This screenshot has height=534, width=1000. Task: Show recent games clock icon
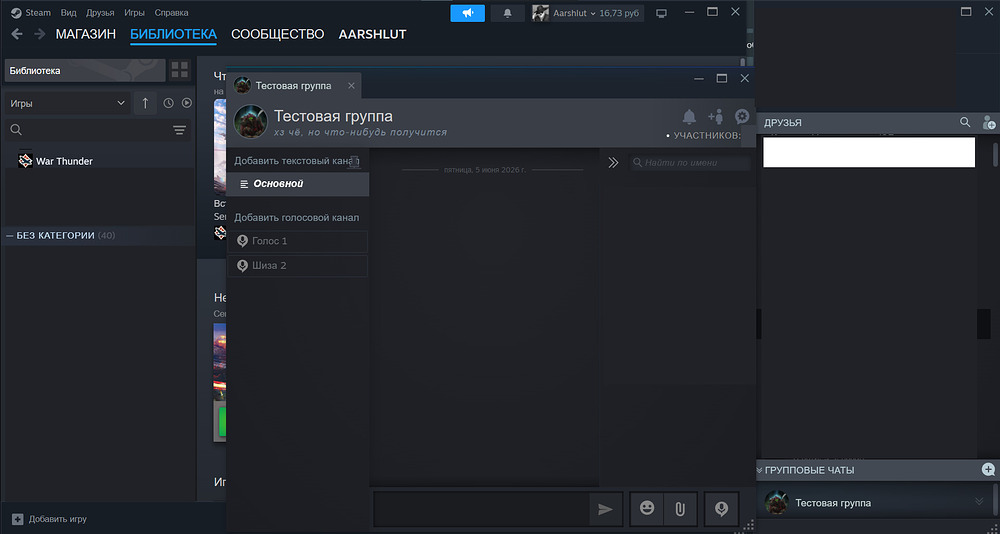(168, 103)
